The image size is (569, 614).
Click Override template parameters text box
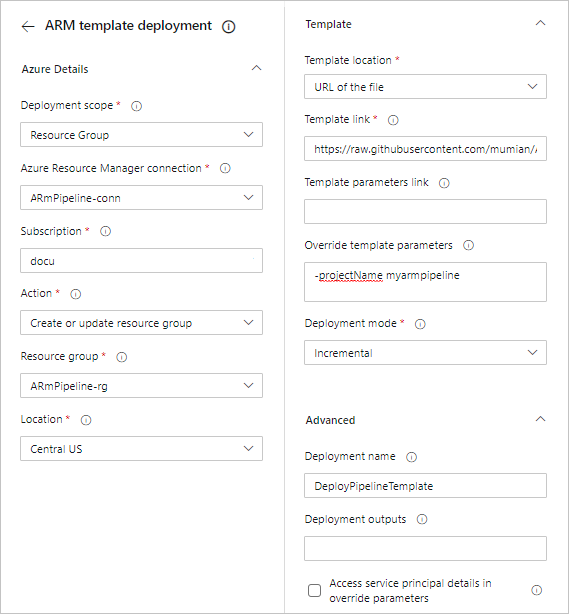click(425, 282)
